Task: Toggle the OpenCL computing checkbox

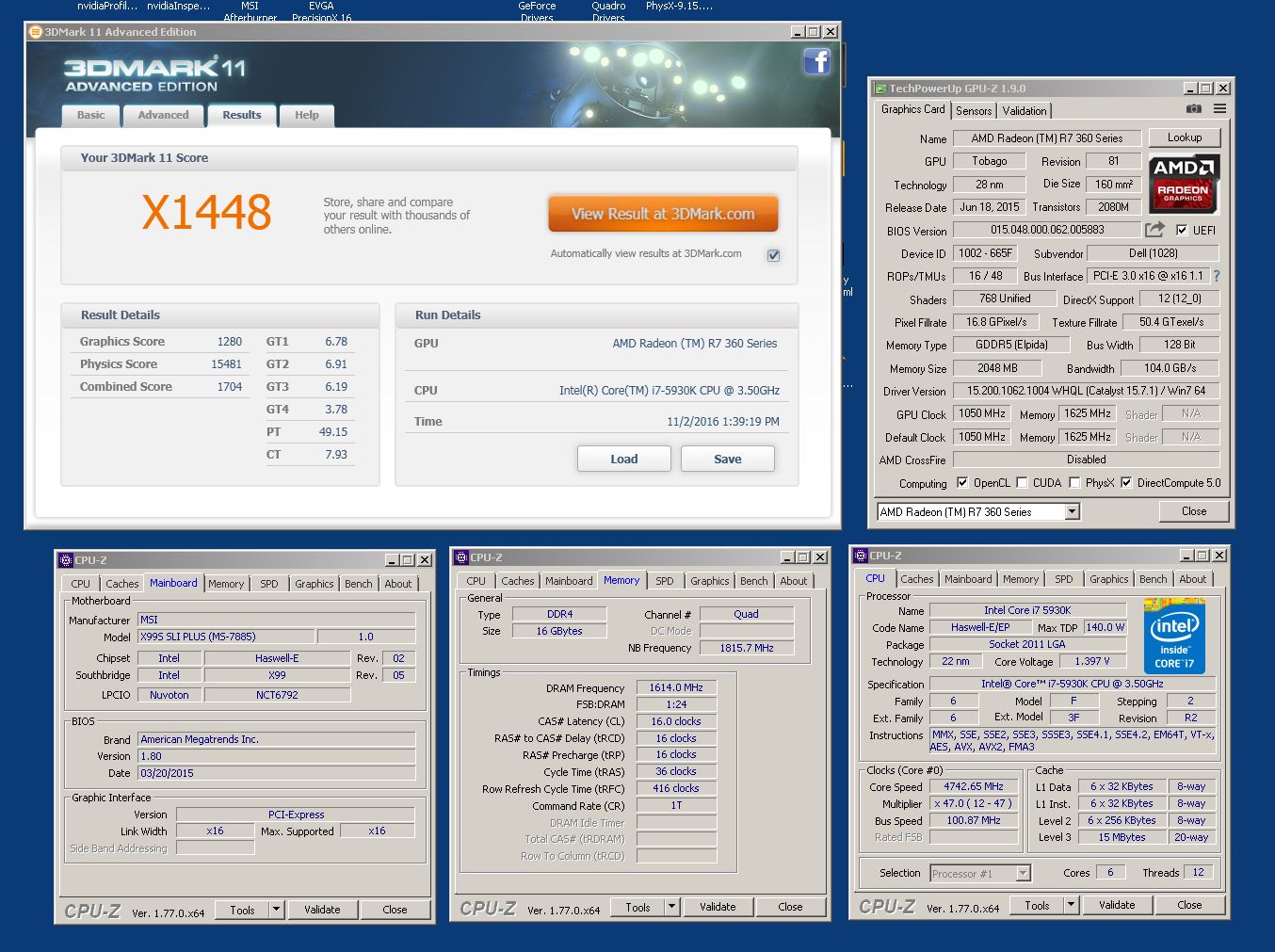Action: [x=962, y=483]
